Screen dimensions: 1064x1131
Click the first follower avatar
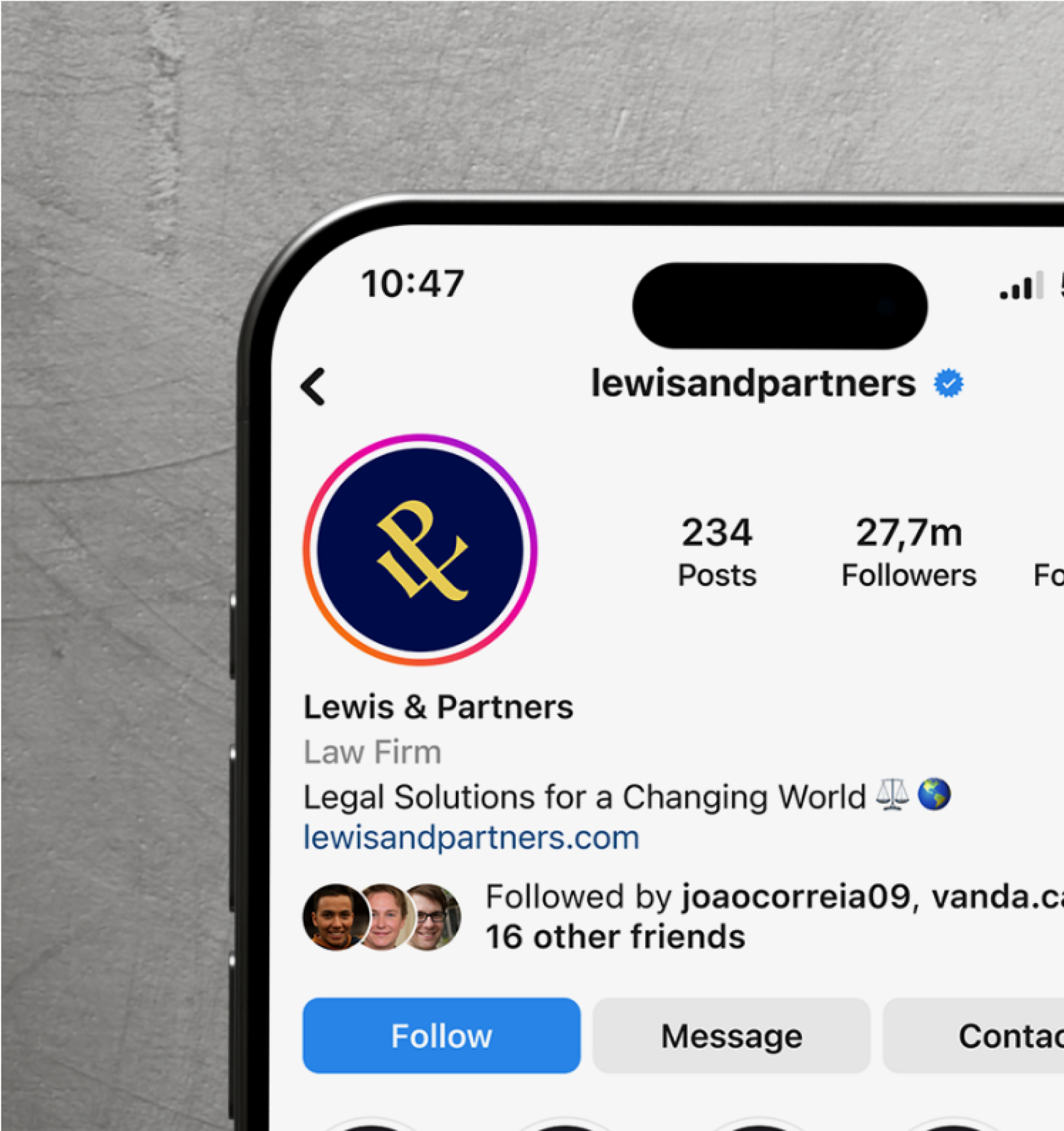335,917
